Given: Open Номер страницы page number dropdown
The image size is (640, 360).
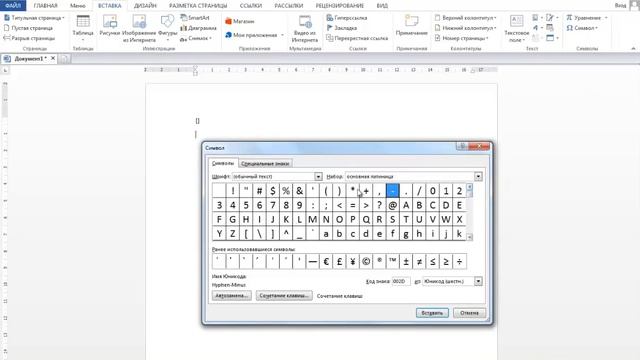Looking at the screenshot, I should [461, 38].
